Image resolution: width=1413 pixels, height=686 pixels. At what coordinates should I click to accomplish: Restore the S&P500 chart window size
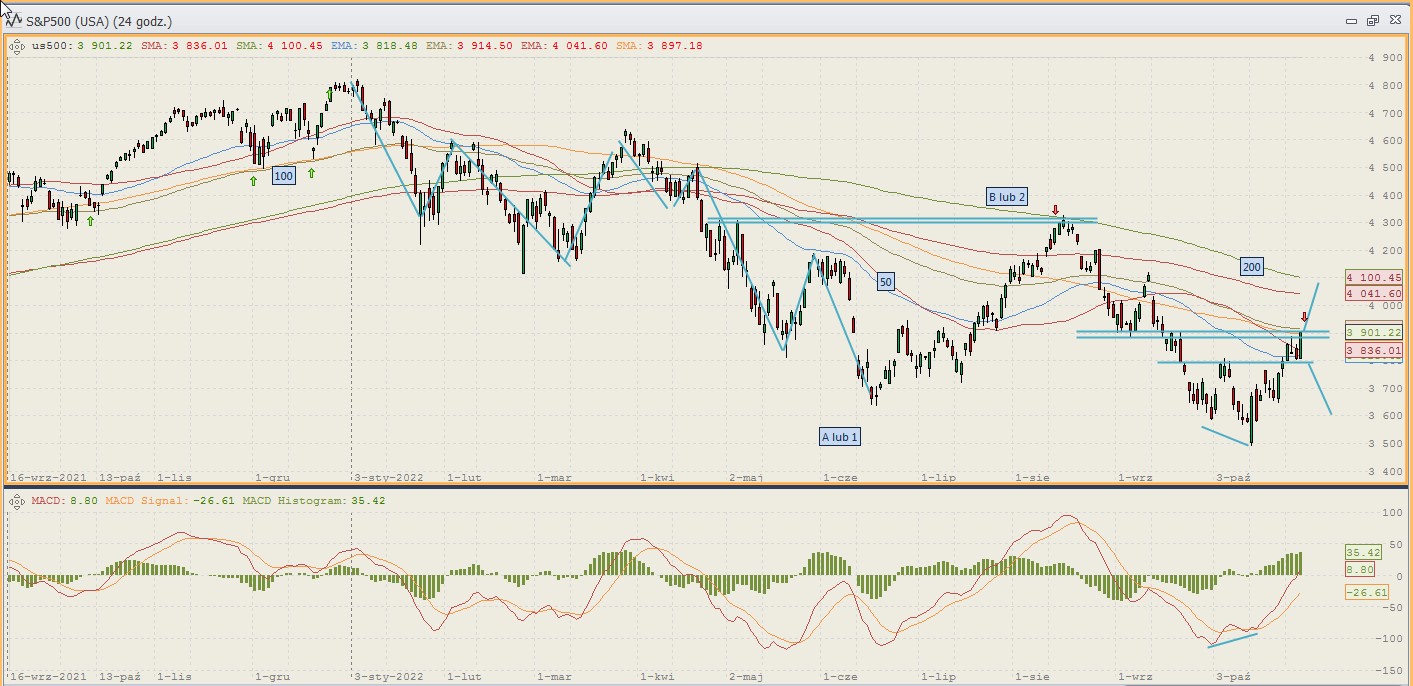(x=1372, y=20)
